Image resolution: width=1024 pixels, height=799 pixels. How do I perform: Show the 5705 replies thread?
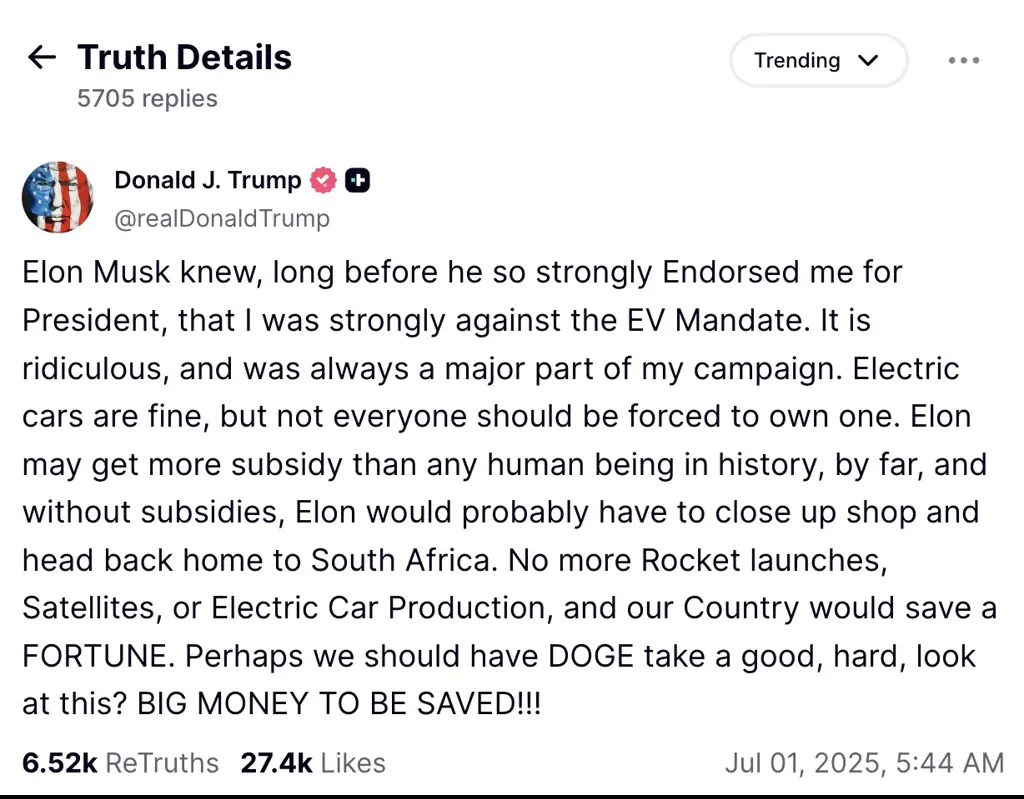147,98
